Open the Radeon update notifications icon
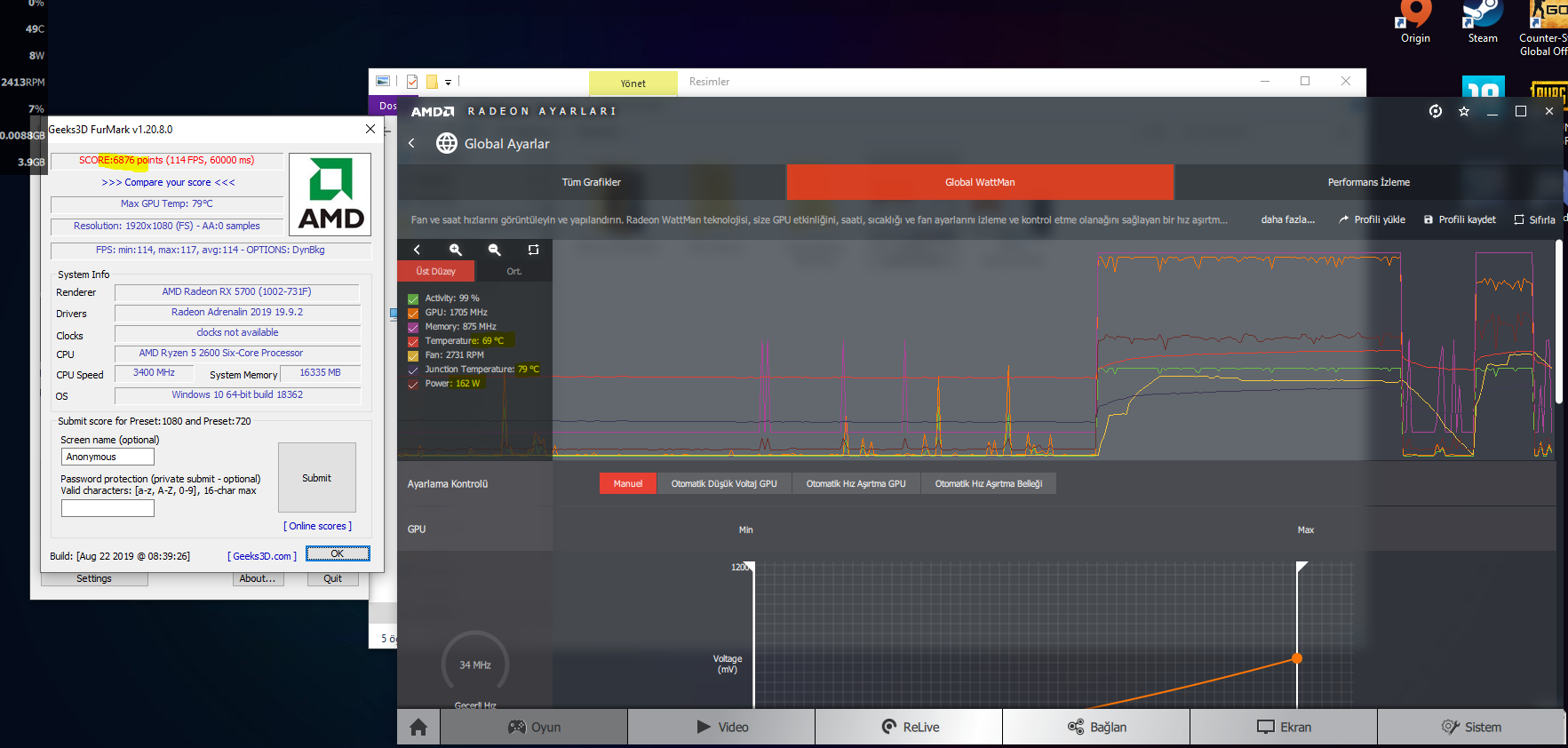 pyautogui.click(x=1436, y=111)
